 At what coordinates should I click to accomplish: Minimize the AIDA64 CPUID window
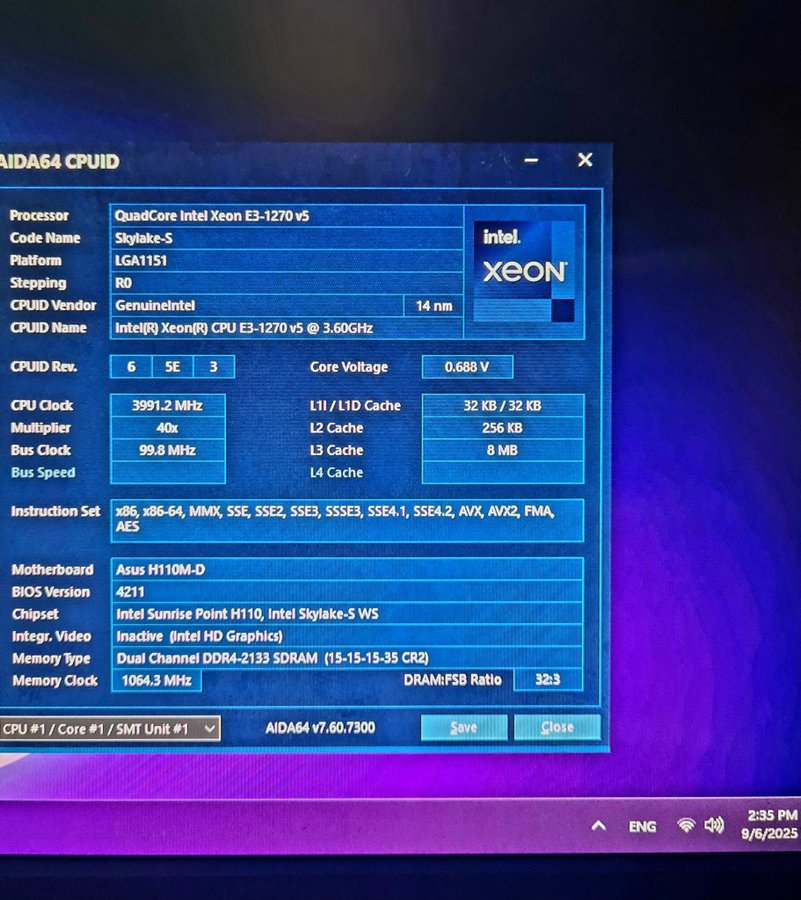coord(531,160)
